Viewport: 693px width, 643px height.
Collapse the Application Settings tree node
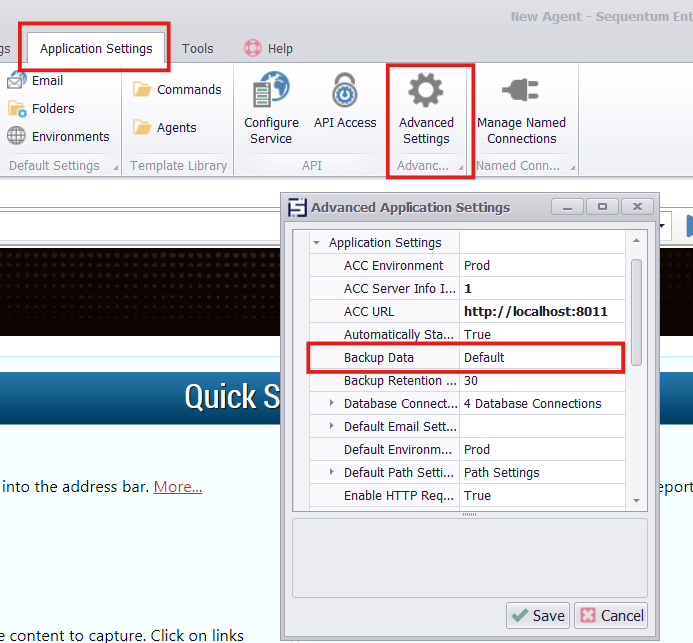point(317,243)
